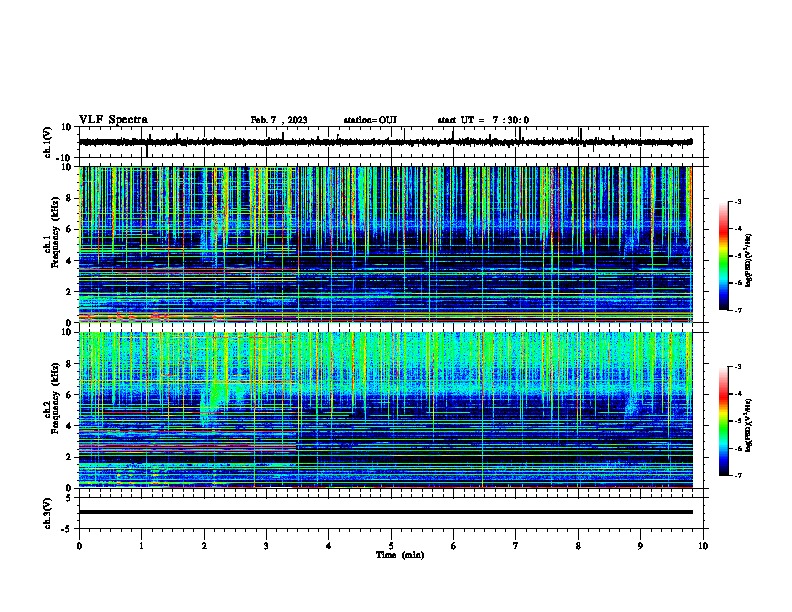Click the upper PSD color scale bar
The width and height of the screenshot is (792, 612).
(724, 256)
